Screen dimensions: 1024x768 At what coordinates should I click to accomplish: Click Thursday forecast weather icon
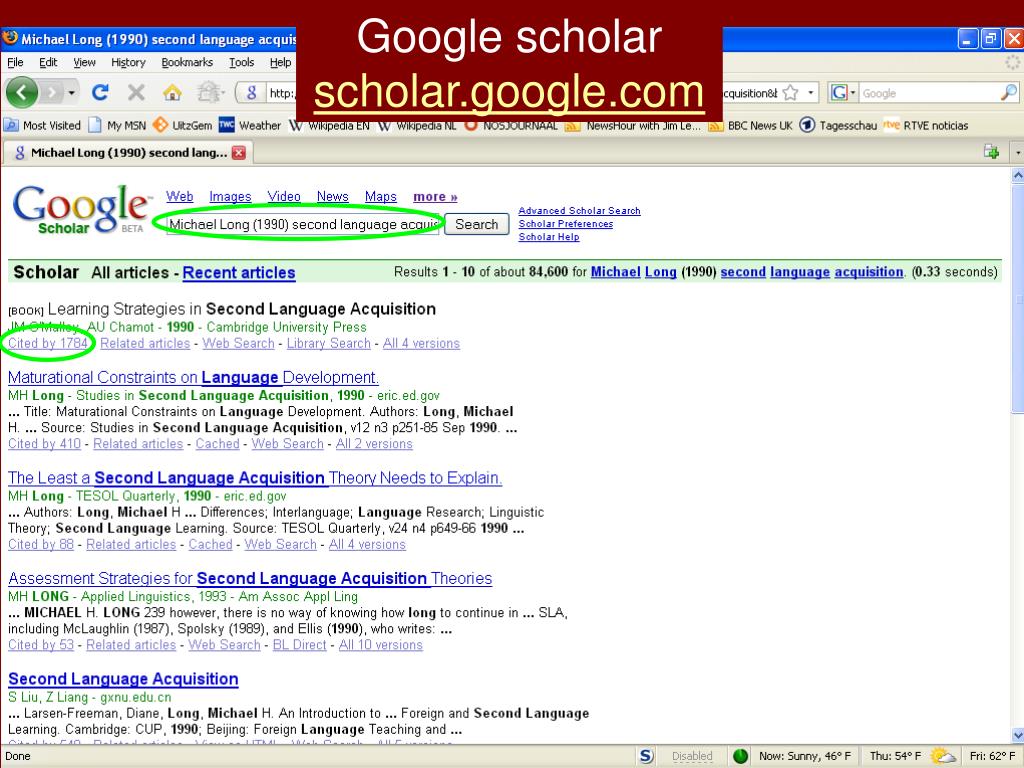pyautogui.click(x=942, y=756)
